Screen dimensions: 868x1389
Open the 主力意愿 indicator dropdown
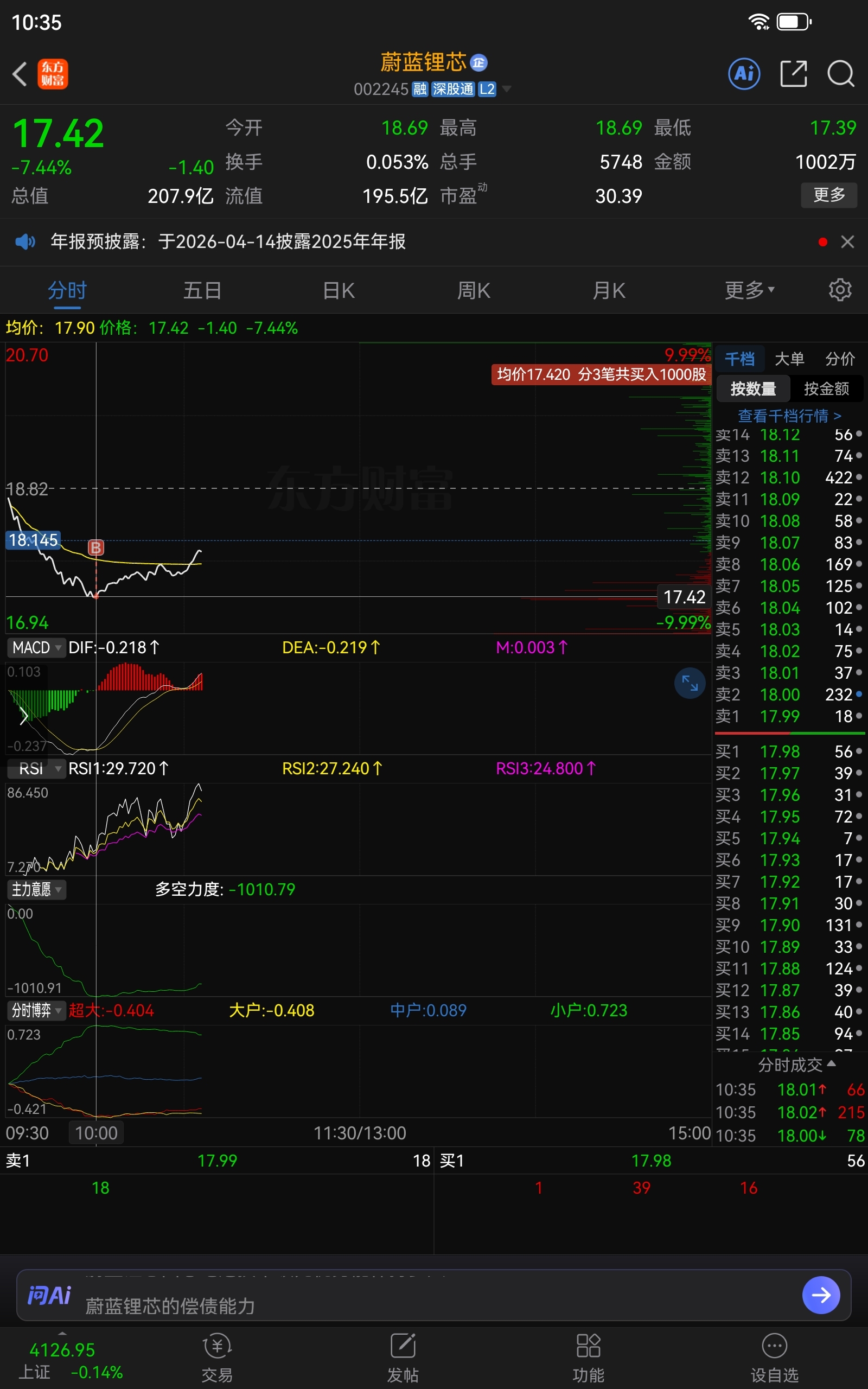click(x=36, y=889)
